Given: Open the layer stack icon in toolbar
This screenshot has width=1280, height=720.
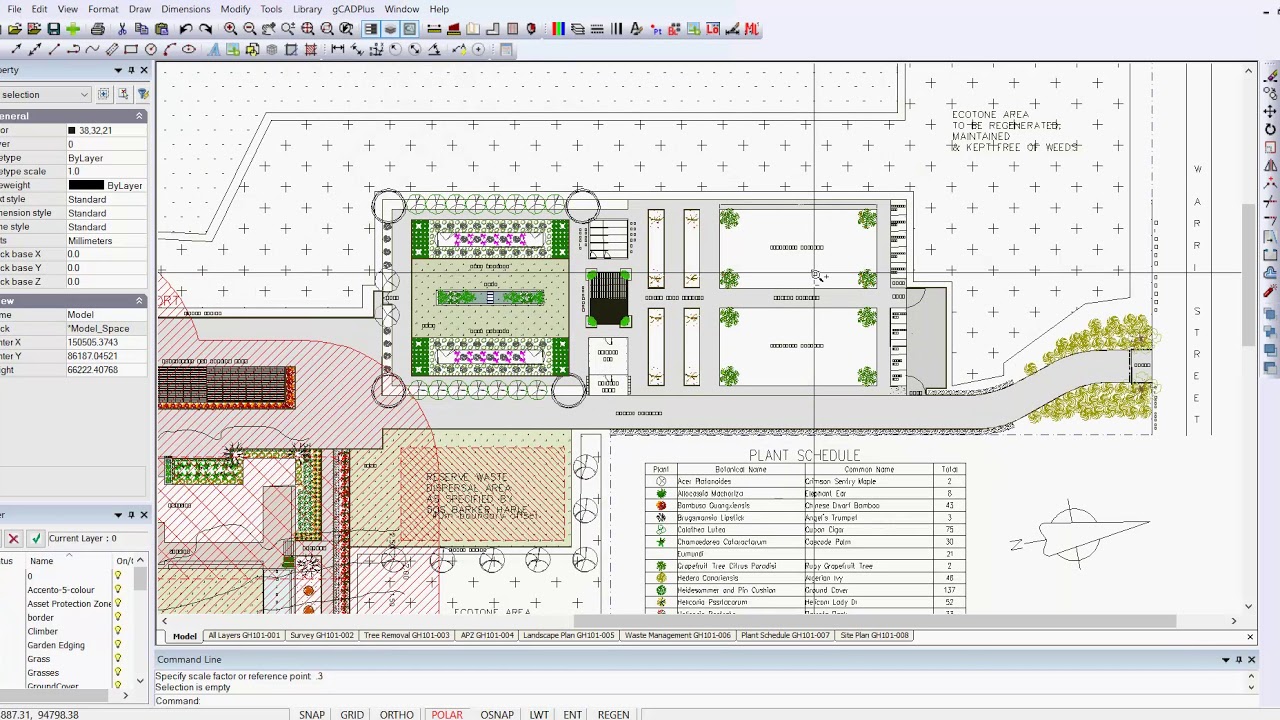Looking at the screenshot, I should click(578, 29).
